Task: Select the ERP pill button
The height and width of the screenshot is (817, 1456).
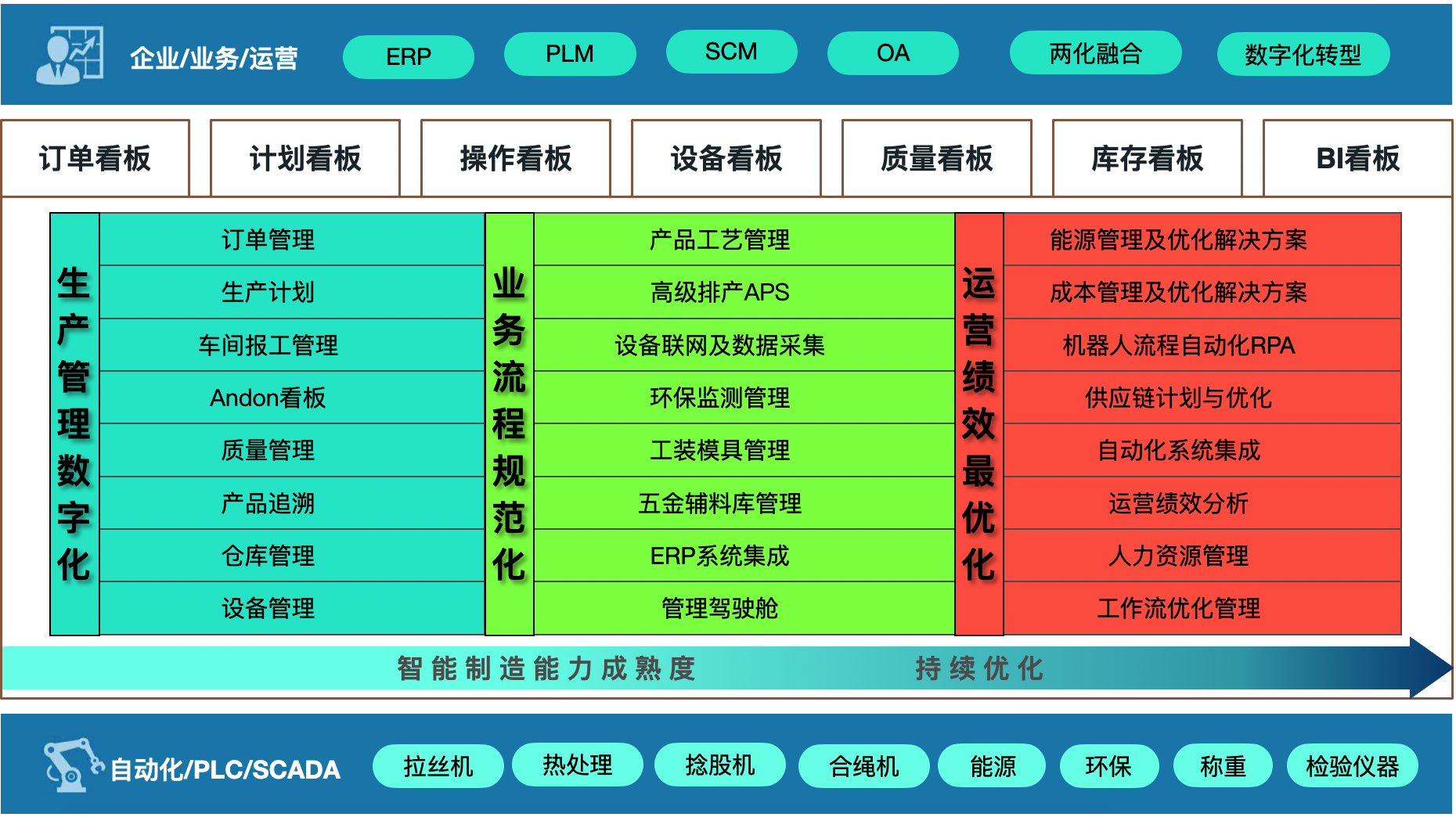Action: [409, 56]
